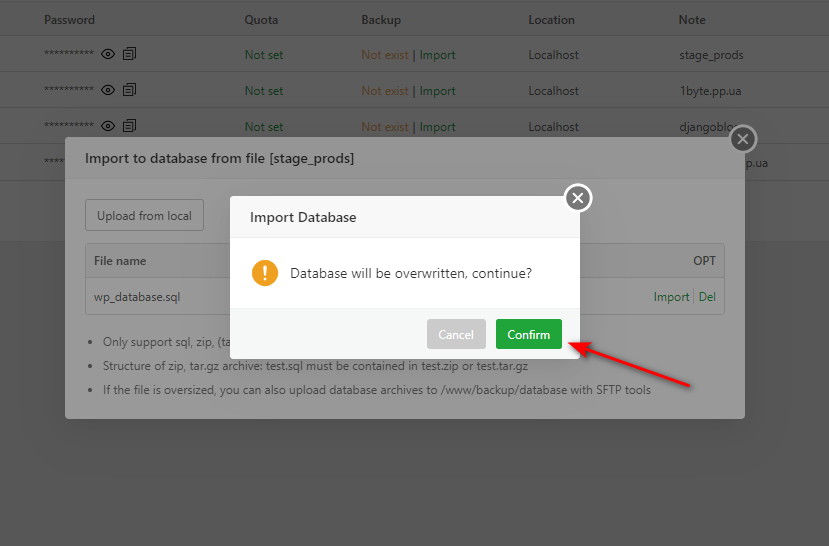Confirm overwriting the database
The image size is (829, 546).
click(528, 334)
